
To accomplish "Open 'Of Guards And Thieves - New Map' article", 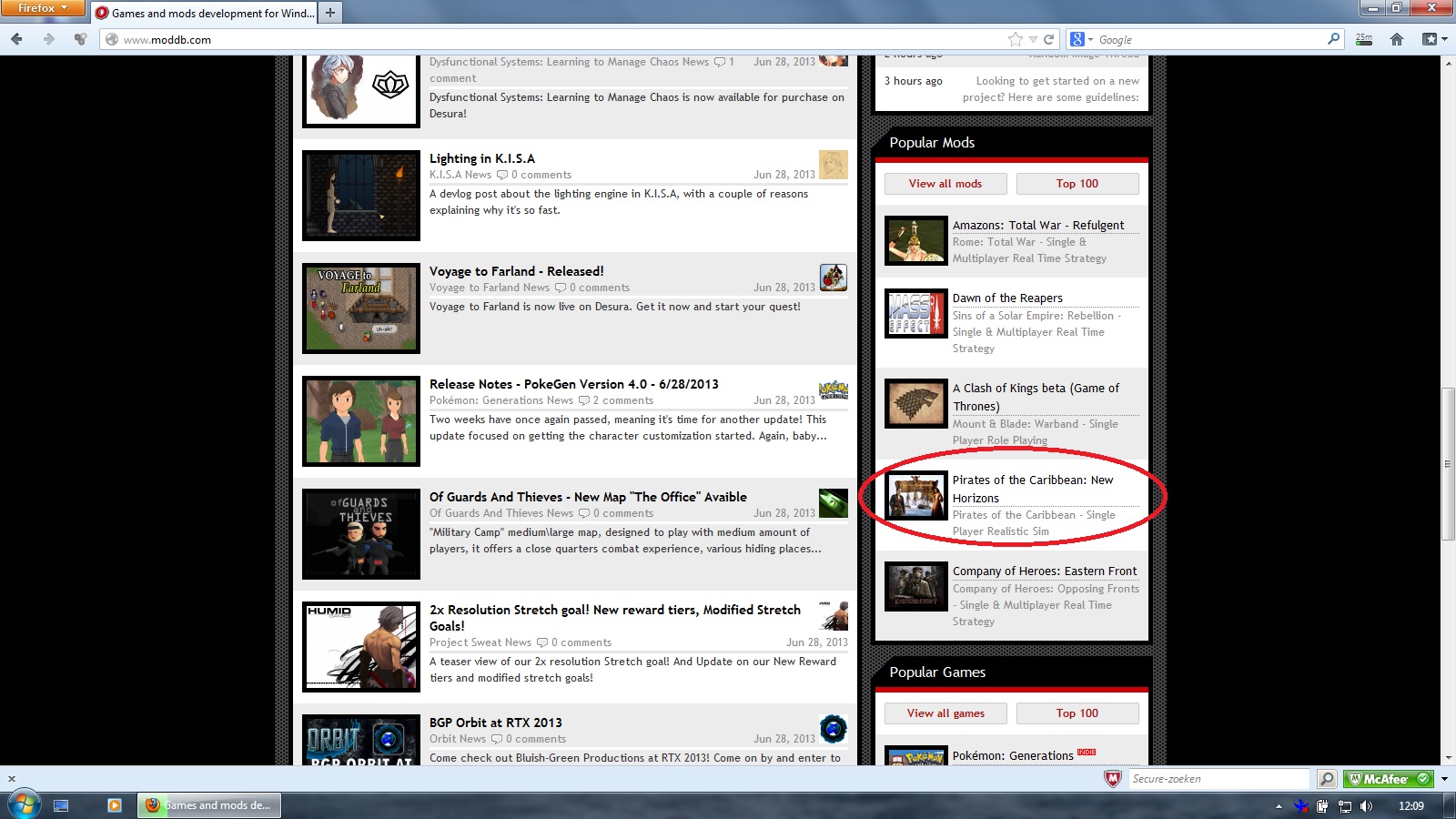I will point(588,497).
